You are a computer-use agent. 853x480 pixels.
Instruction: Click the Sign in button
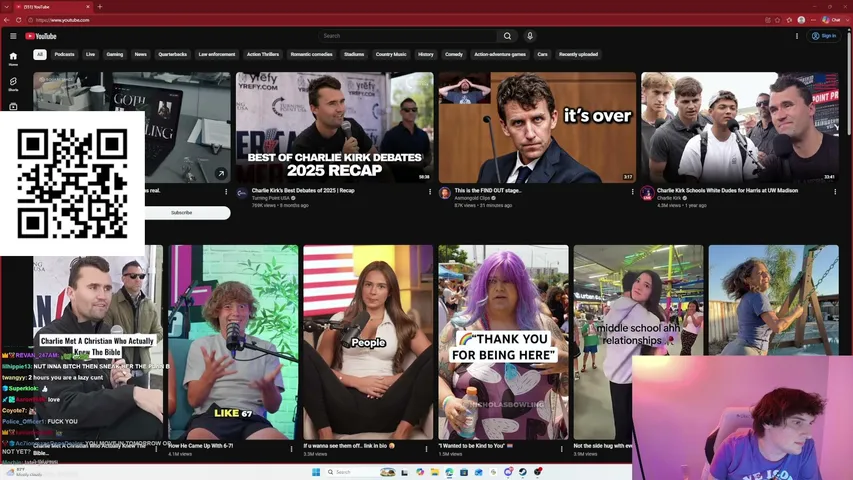(x=824, y=36)
